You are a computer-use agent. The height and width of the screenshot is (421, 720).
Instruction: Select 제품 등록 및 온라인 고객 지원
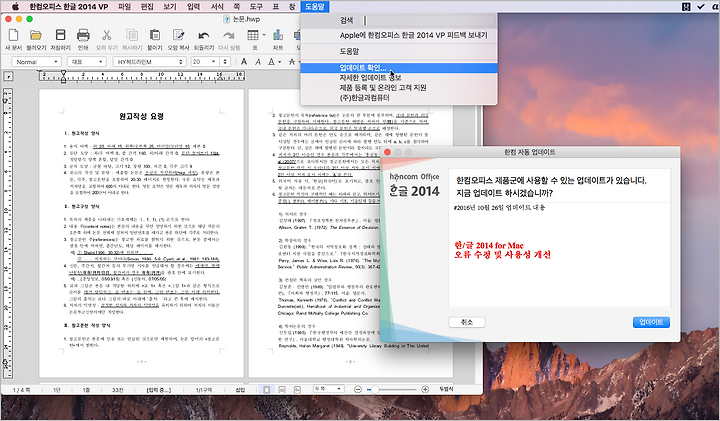pos(399,88)
